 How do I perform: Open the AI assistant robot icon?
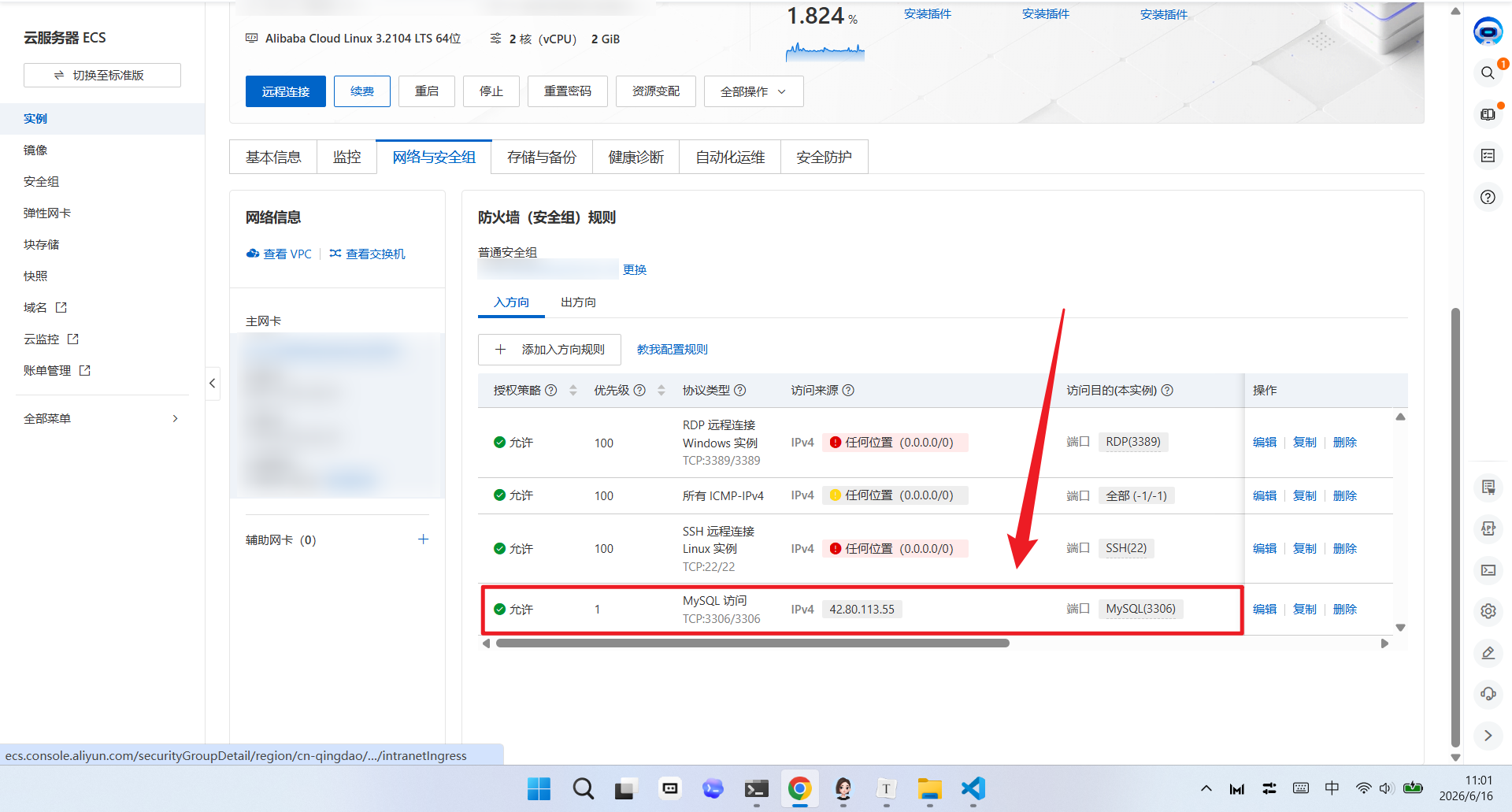point(1488,32)
